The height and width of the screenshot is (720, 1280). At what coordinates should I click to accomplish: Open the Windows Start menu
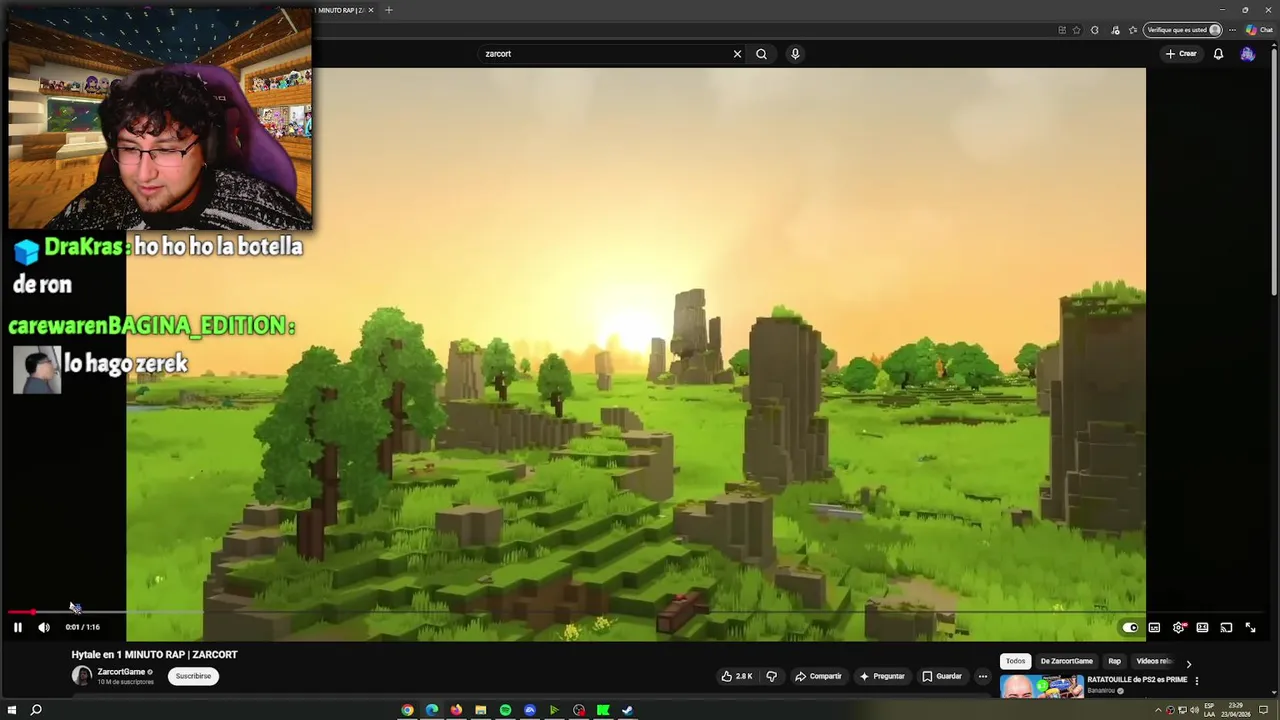pyautogui.click(x=12, y=710)
